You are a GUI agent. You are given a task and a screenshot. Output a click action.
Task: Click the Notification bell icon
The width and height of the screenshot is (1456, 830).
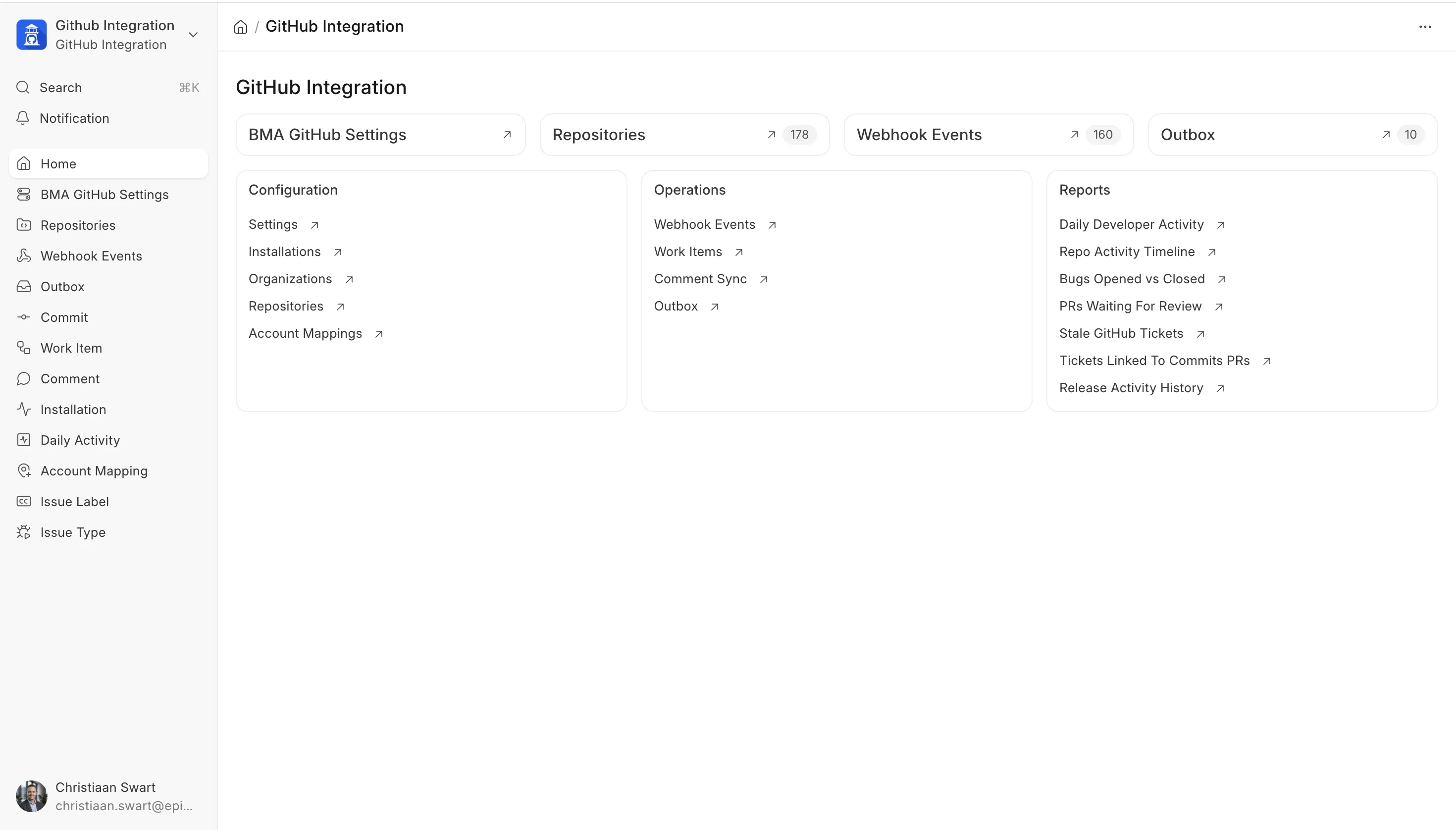(x=23, y=118)
